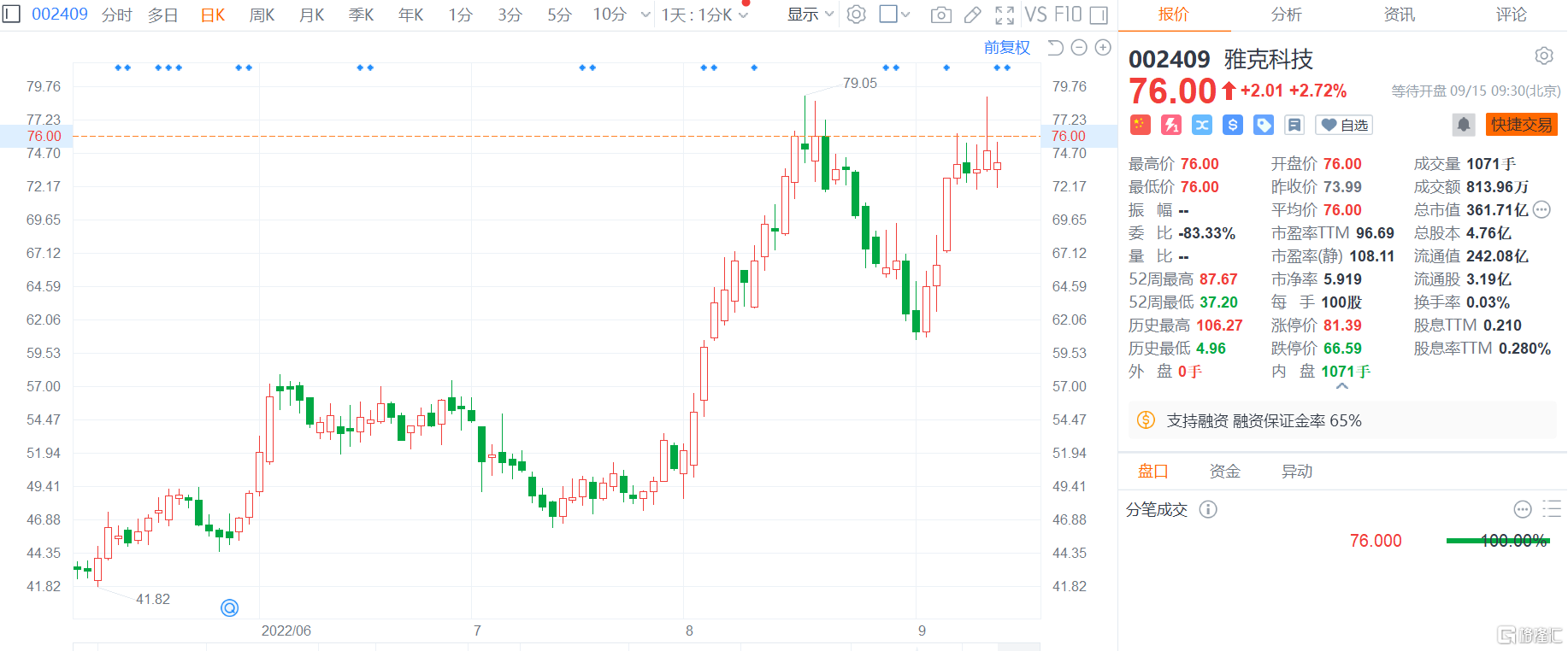Screen dimensions: 1568x651
Task: Click stock code 002409 in toolbar
Action: tap(59, 14)
